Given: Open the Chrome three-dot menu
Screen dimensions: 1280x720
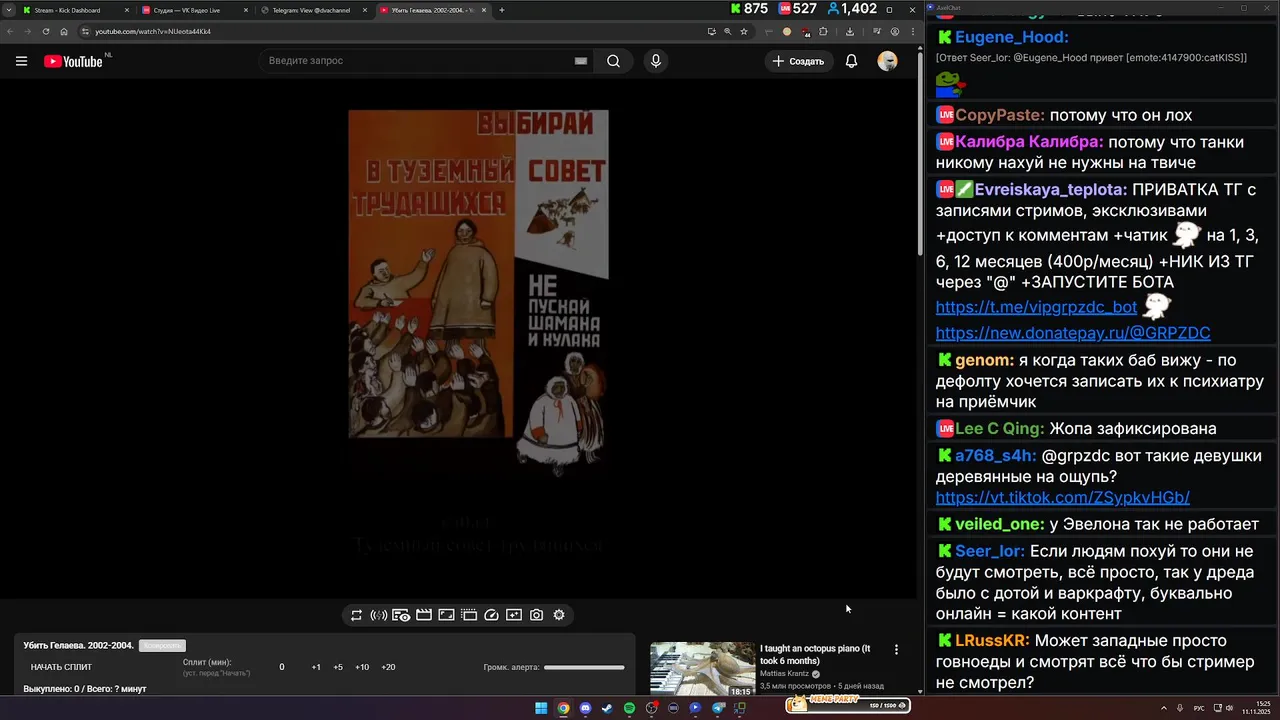Looking at the screenshot, I should [912, 31].
